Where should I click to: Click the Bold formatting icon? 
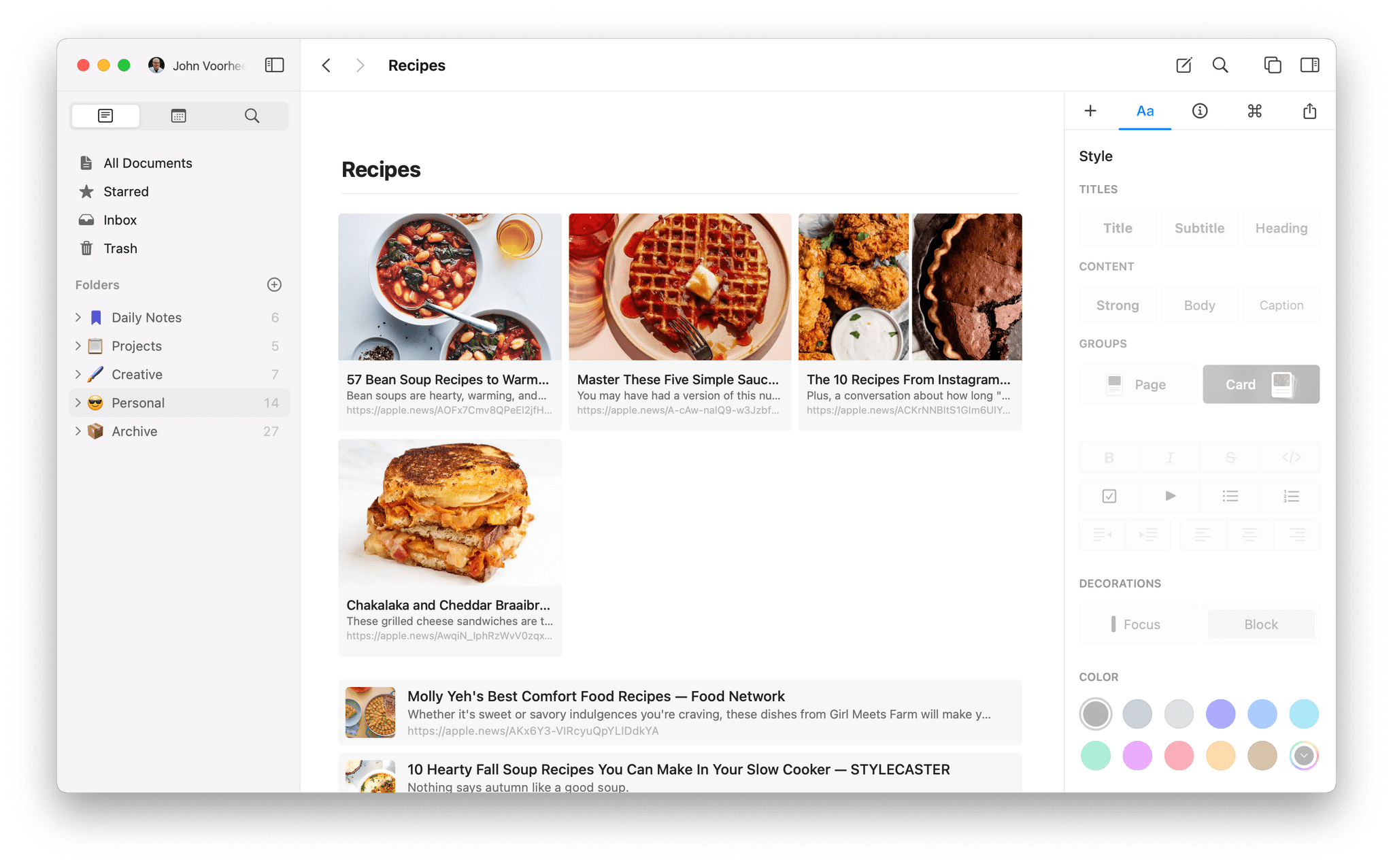coord(1109,457)
